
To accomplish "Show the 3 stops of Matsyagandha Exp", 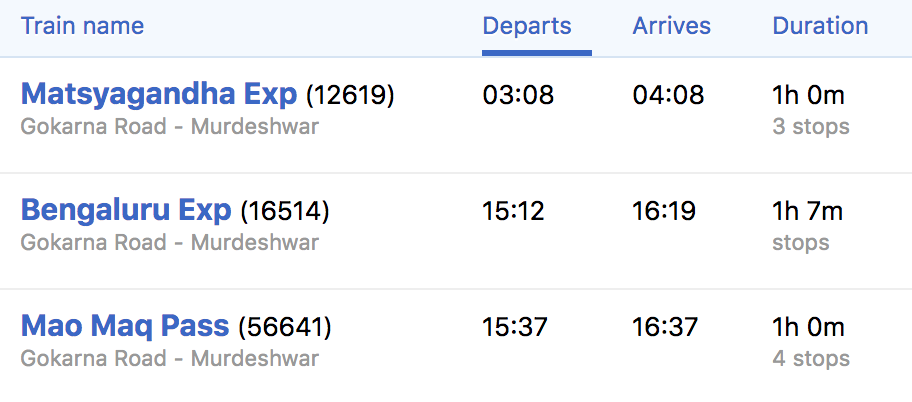I will 811,127.
